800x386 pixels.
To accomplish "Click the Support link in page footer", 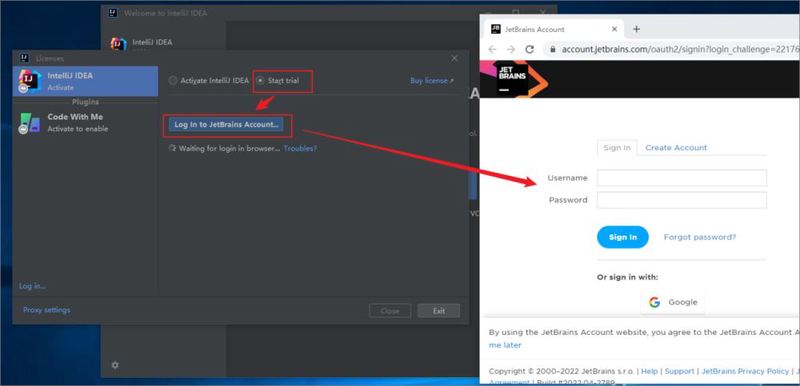I will pos(680,371).
